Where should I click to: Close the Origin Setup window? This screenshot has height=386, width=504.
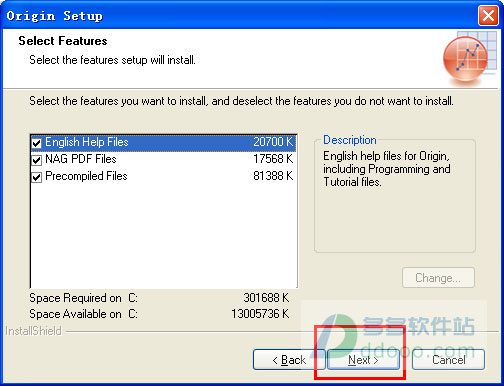click(488, 15)
